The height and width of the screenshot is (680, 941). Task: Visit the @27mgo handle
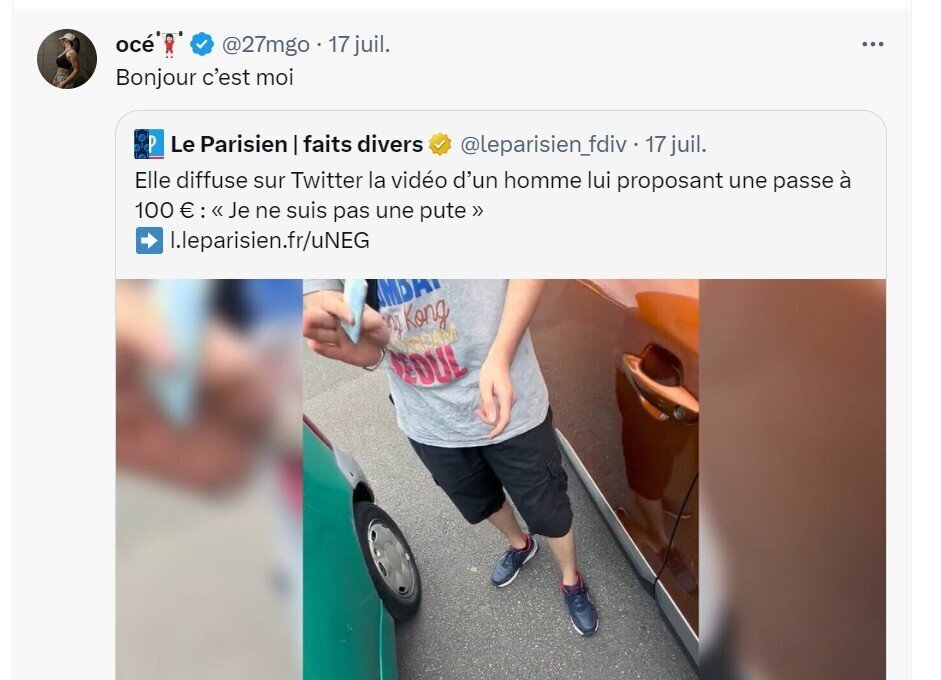pyautogui.click(x=266, y=44)
